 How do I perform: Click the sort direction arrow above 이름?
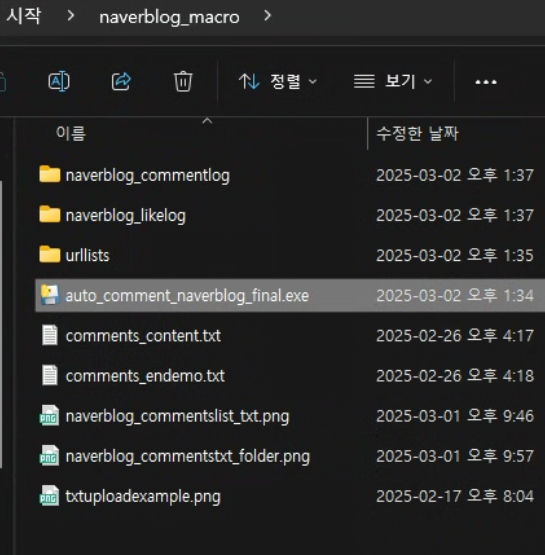(207, 121)
